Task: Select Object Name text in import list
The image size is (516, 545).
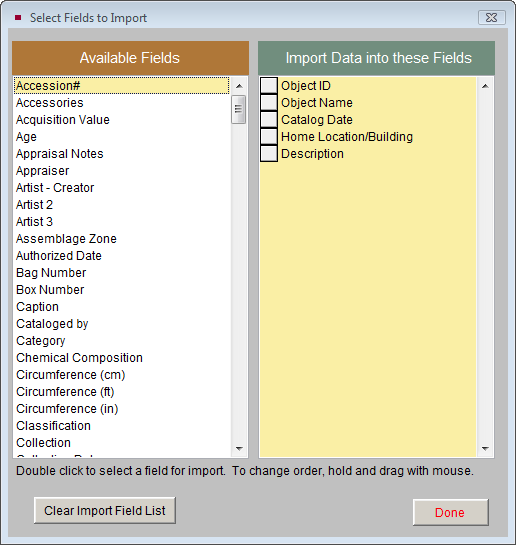Action: pyautogui.click(x=317, y=103)
